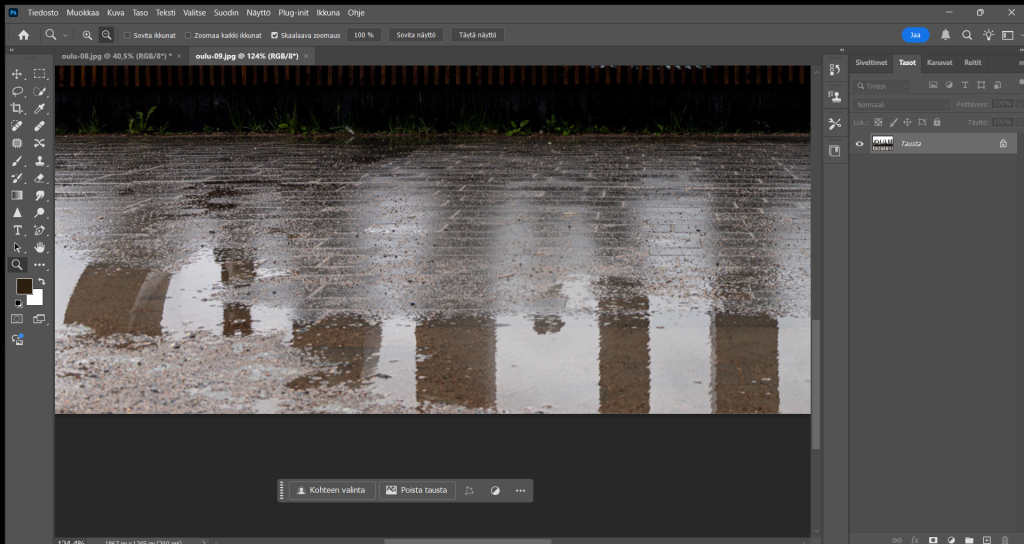The height and width of the screenshot is (544, 1024).
Task: Open the notifications bell
Action: click(945, 35)
